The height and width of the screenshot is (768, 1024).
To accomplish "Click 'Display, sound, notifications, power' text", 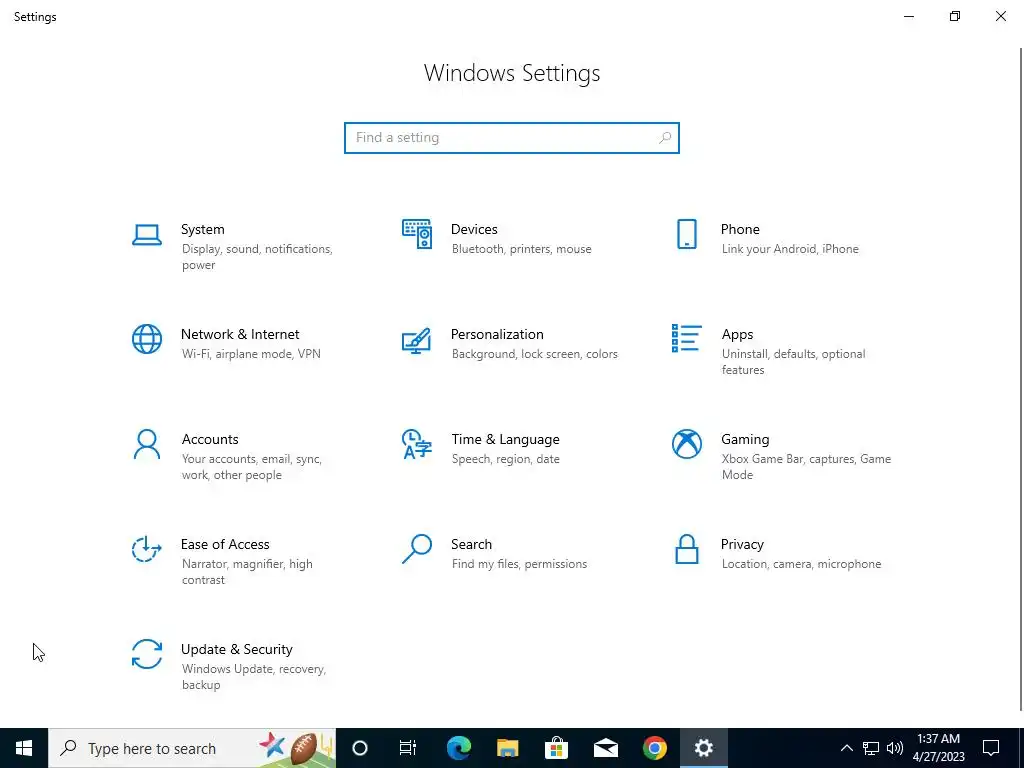I will [257, 257].
